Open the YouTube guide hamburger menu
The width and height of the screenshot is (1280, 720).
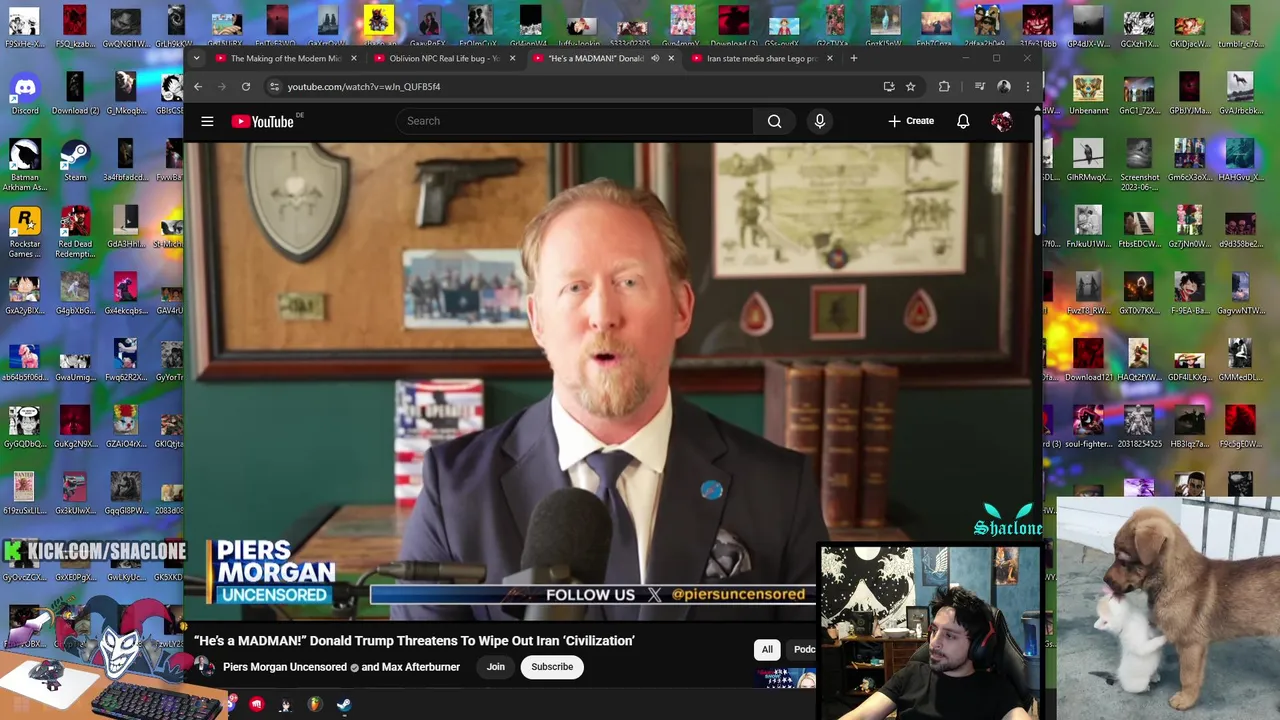(x=207, y=121)
